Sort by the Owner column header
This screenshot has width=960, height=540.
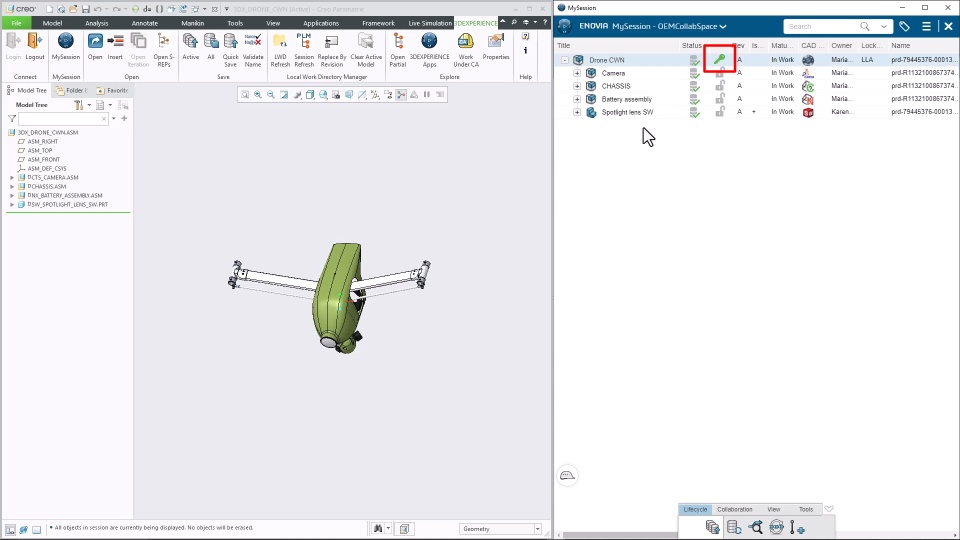click(x=842, y=45)
